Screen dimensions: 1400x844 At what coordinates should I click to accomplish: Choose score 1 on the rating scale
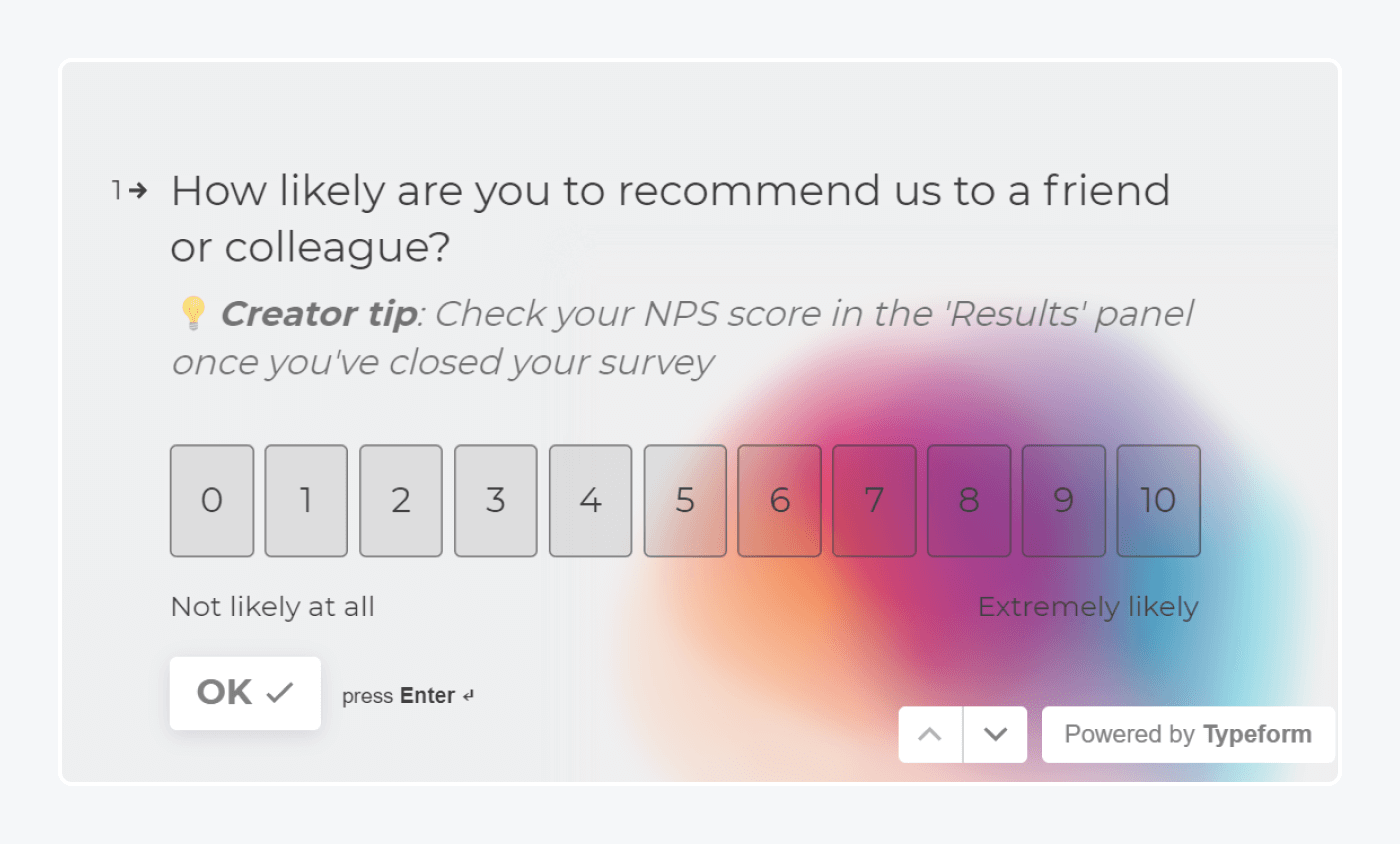click(x=306, y=500)
